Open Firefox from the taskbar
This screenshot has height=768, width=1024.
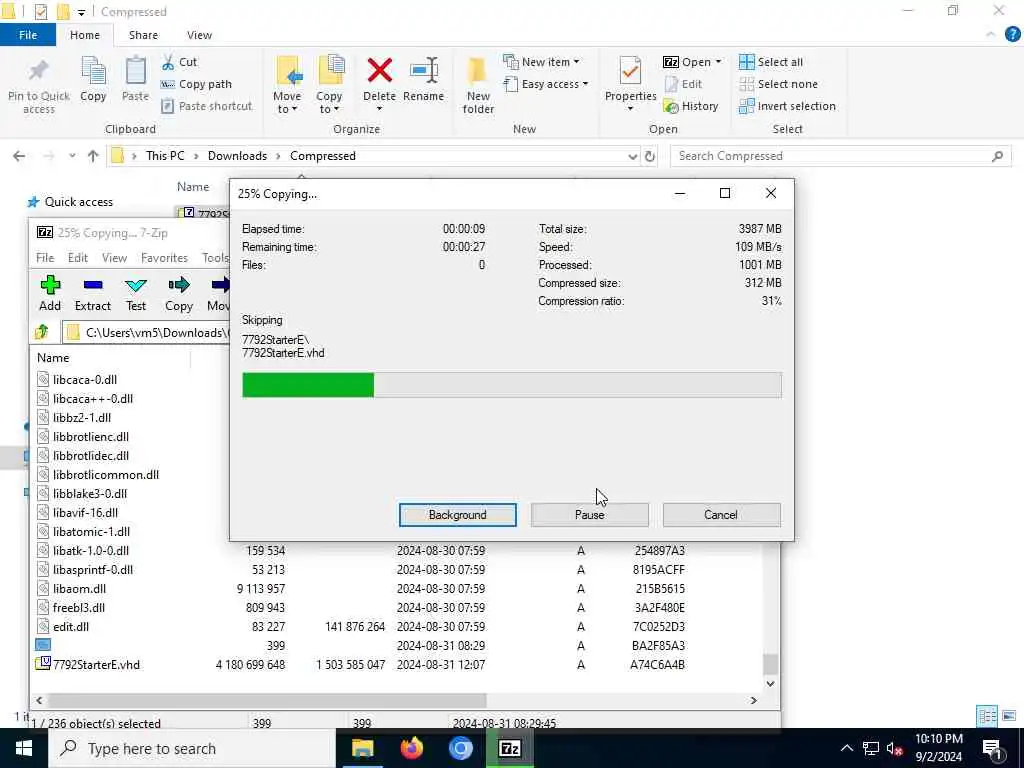(411, 748)
